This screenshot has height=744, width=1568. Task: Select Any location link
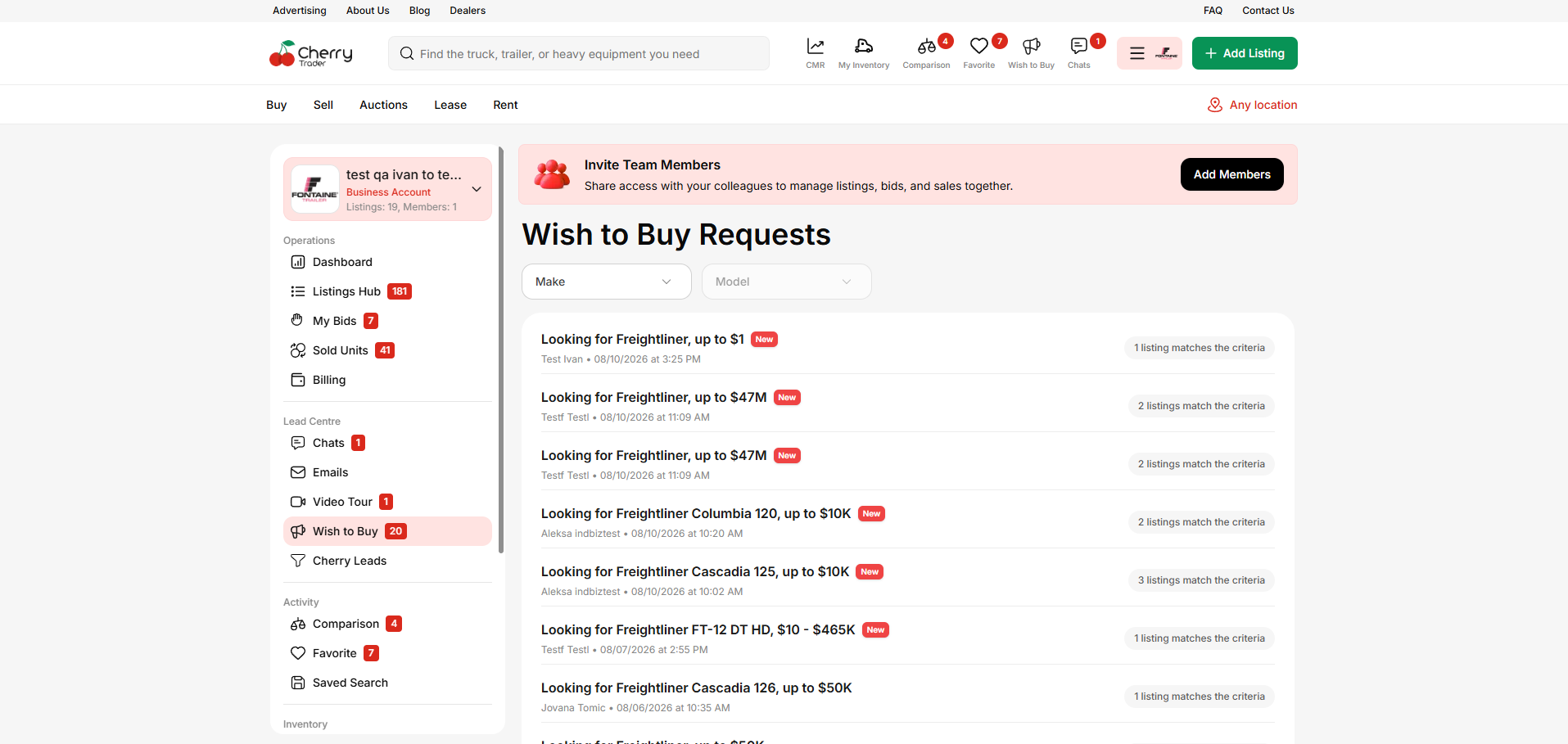tap(1263, 105)
